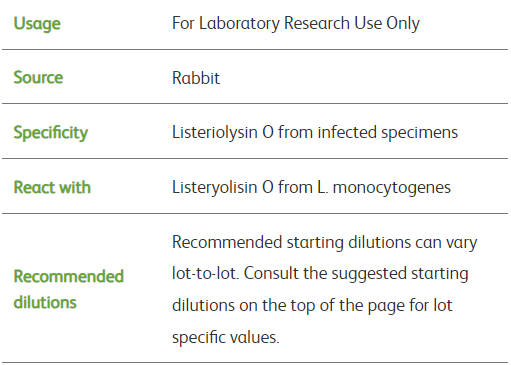Click the 'specific values.' text
This screenshot has width=511, height=365.
tap(226, 337)
